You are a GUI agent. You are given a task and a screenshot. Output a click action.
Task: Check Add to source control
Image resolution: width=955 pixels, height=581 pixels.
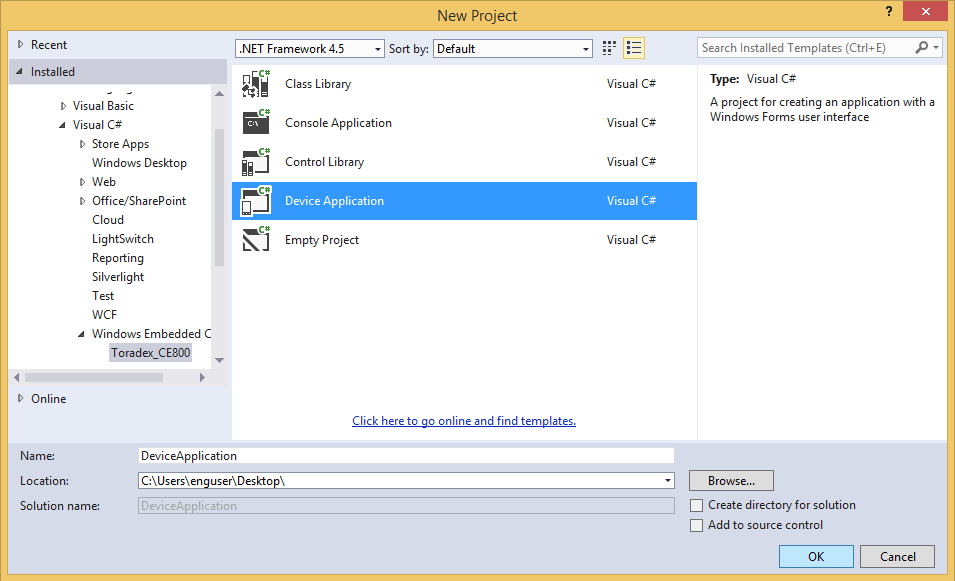[x=696, y=524]
